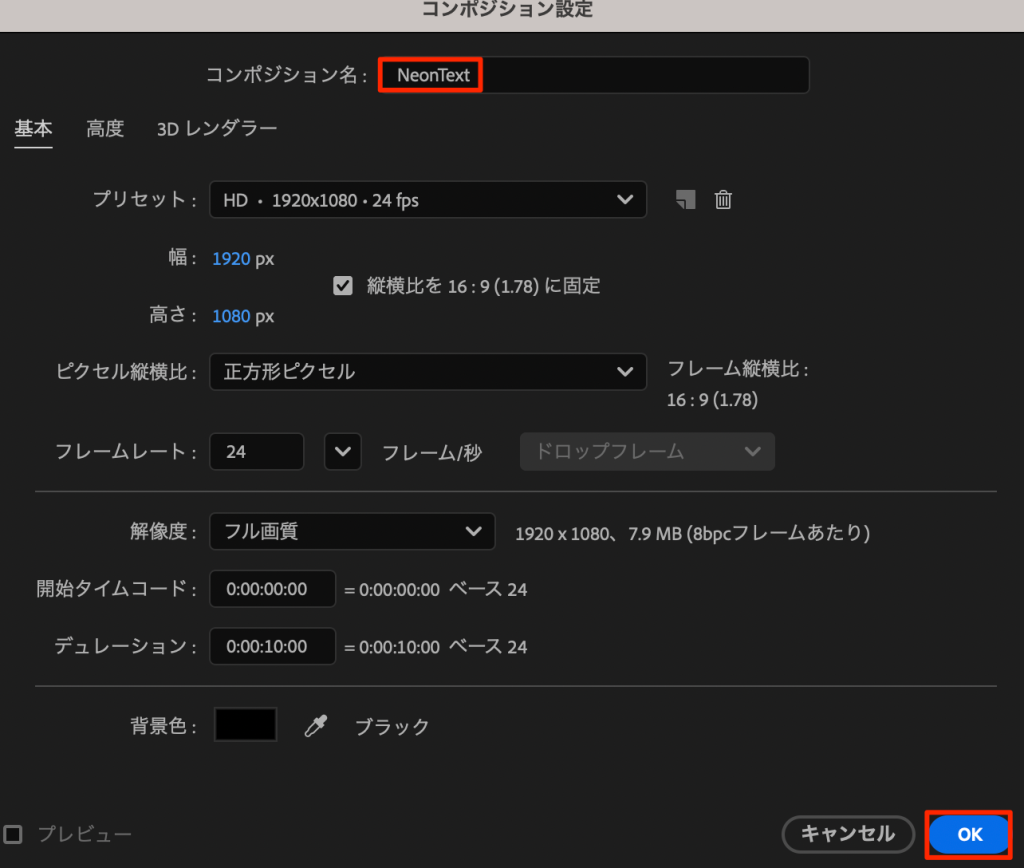Switch to the 高度 tab
This screenshot has width=1024, height=868.
tap(105, 129)
